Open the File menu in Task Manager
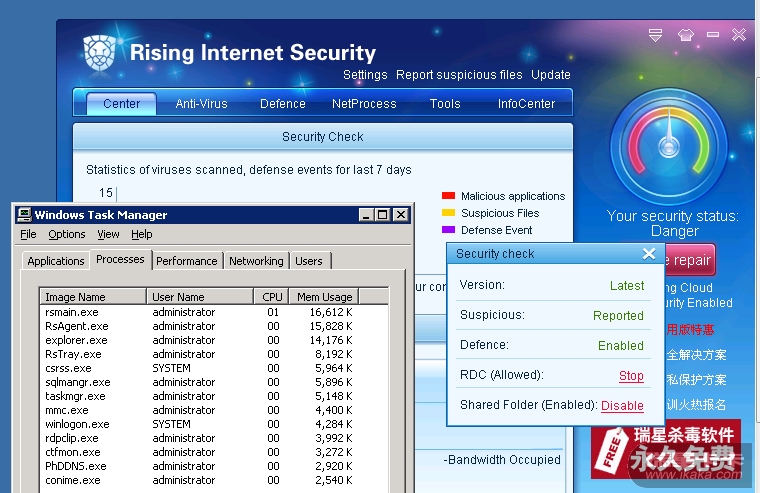This screenshot has height=493, width=760. tap(28, 234)
